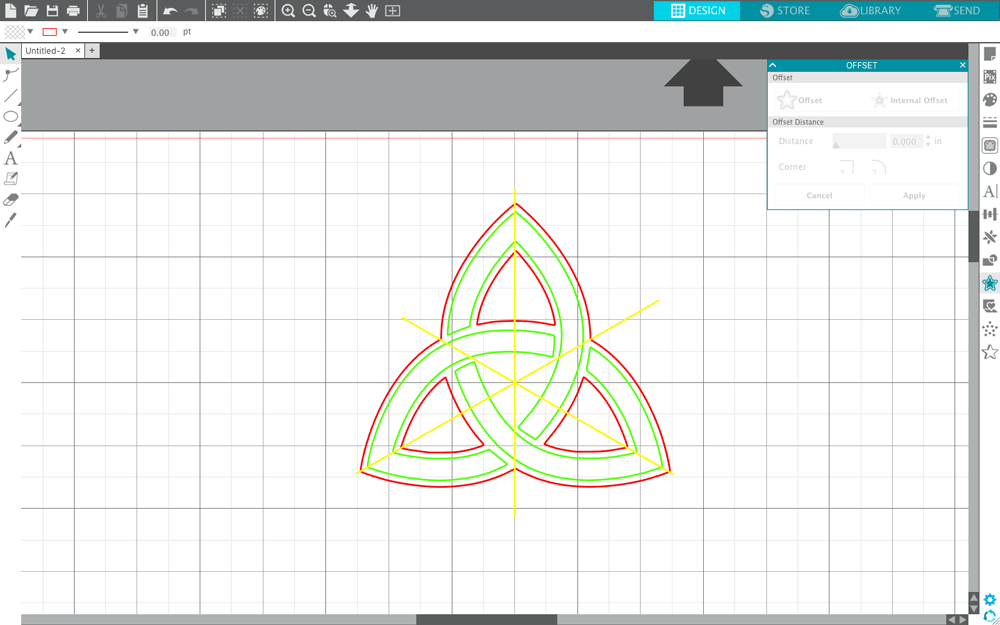Open preferences with the teal gear icon
This screenshot has width=1000, height=625.
(x=990, y=600)
